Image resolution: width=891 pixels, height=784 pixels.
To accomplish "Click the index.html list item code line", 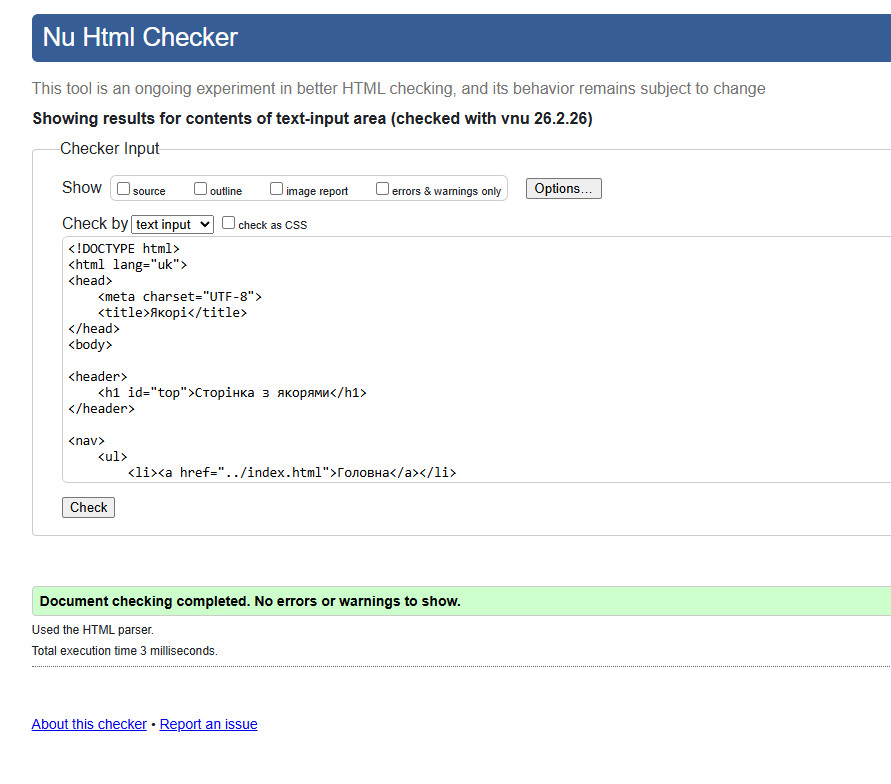I will coord(292,473).
